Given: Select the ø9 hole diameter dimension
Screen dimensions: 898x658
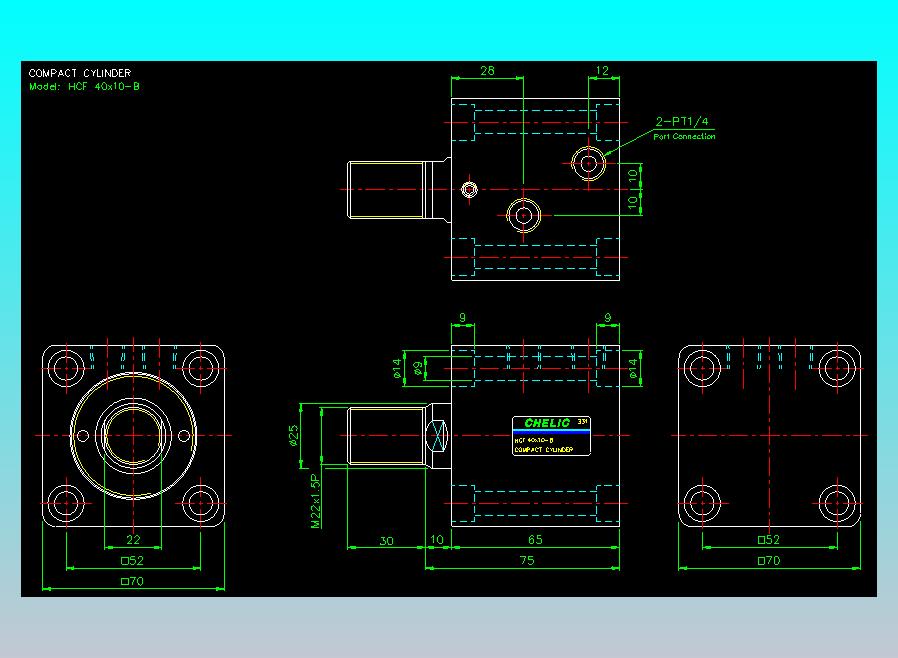Looking at the screenshot, I should coord(419,368).
